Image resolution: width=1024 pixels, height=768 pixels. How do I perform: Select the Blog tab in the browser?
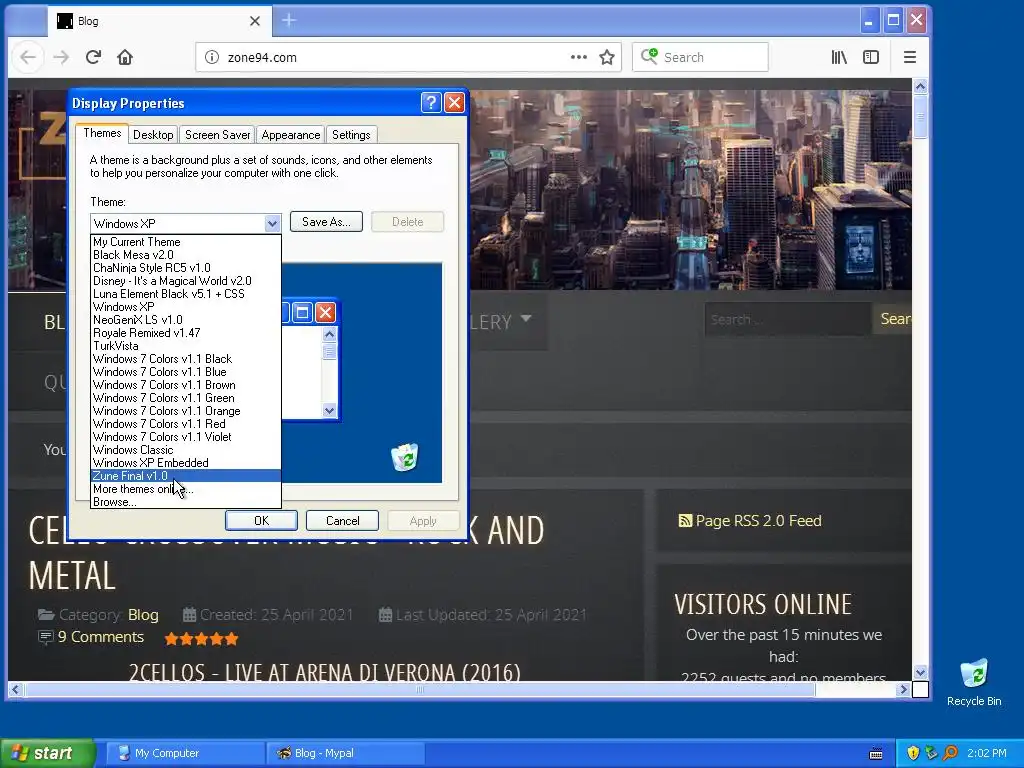(x=159, y=21)
